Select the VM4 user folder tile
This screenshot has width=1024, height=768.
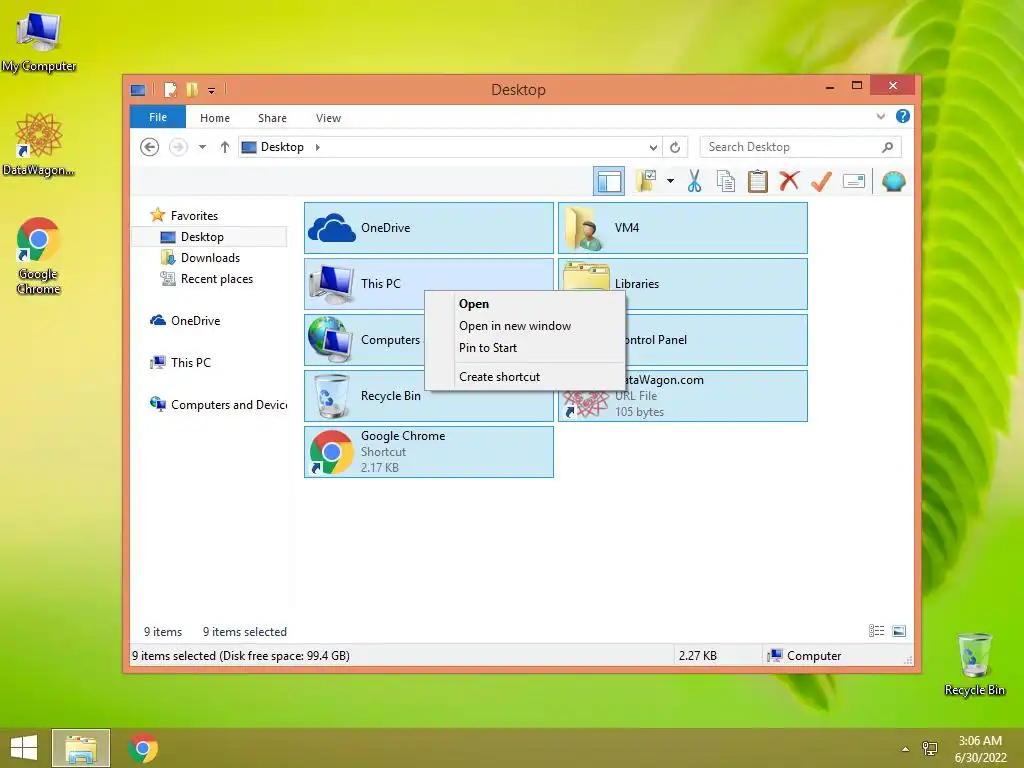[683, 228]
